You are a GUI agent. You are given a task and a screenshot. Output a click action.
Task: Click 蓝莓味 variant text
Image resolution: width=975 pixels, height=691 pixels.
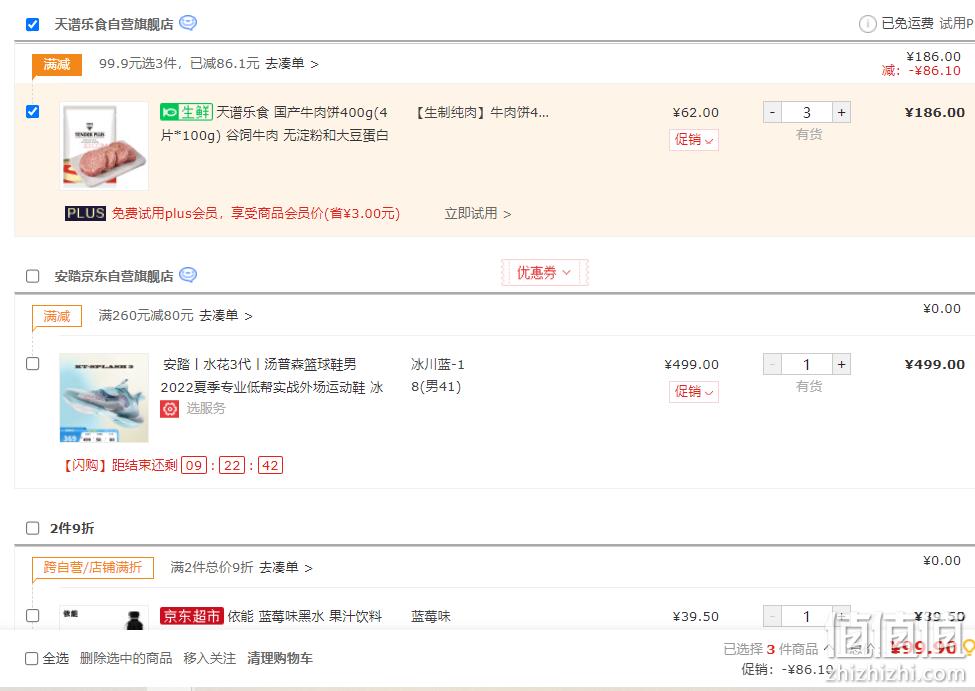point(431,616)
